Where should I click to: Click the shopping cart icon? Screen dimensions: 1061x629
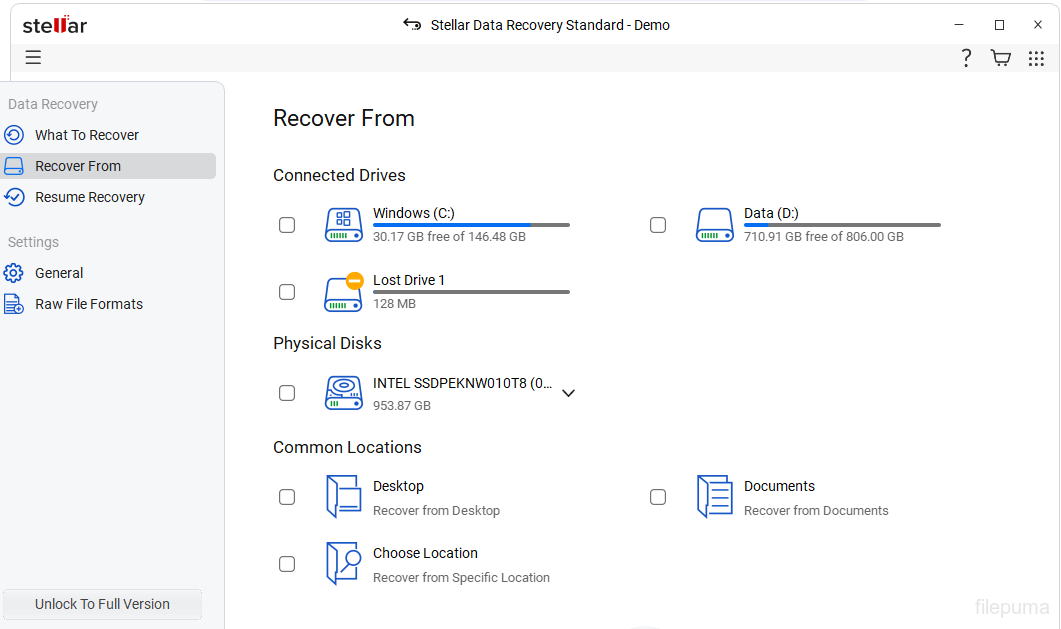pyautogui.click(x=1000, y=58)
